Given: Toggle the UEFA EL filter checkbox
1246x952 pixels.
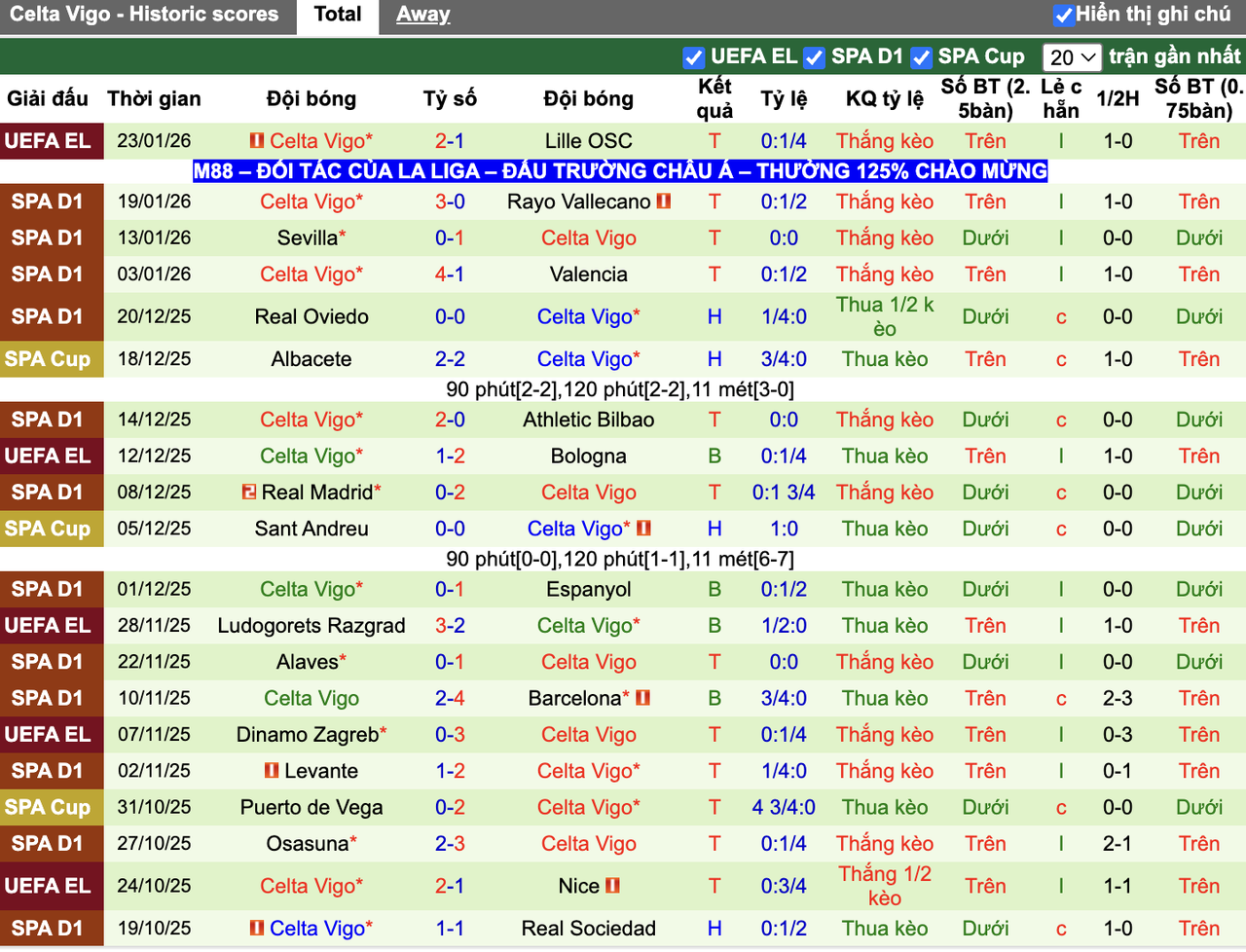Looking at the screenshot, I should [694, 57].
